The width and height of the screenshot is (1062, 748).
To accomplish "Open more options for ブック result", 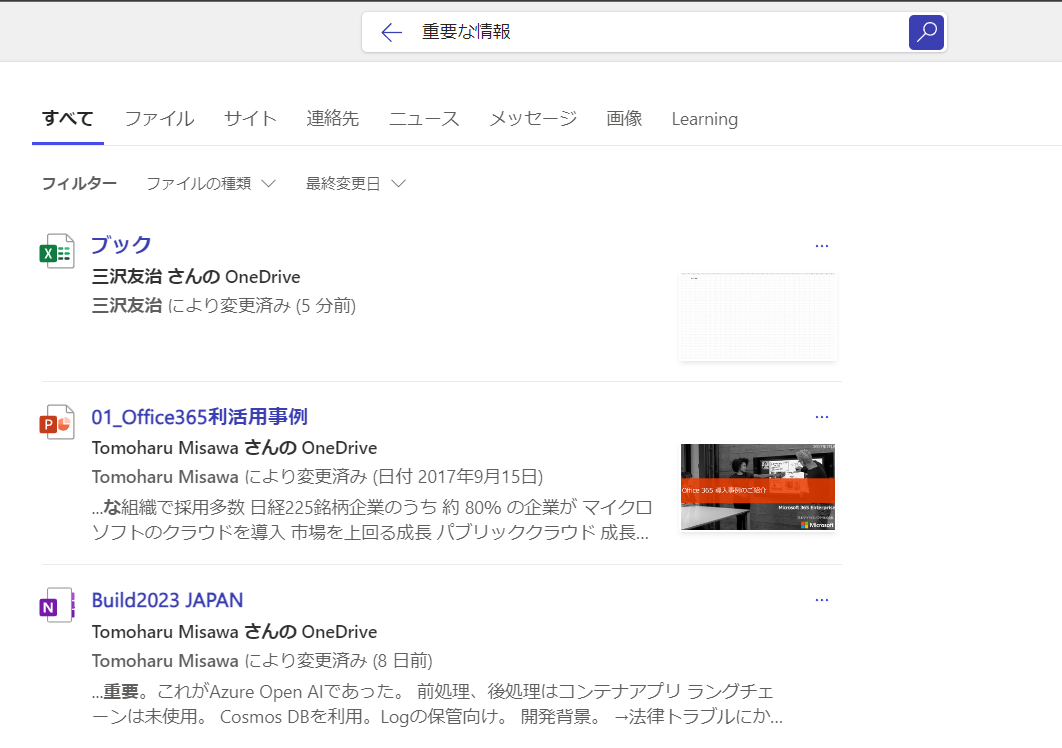I will [x=822, y=246].
